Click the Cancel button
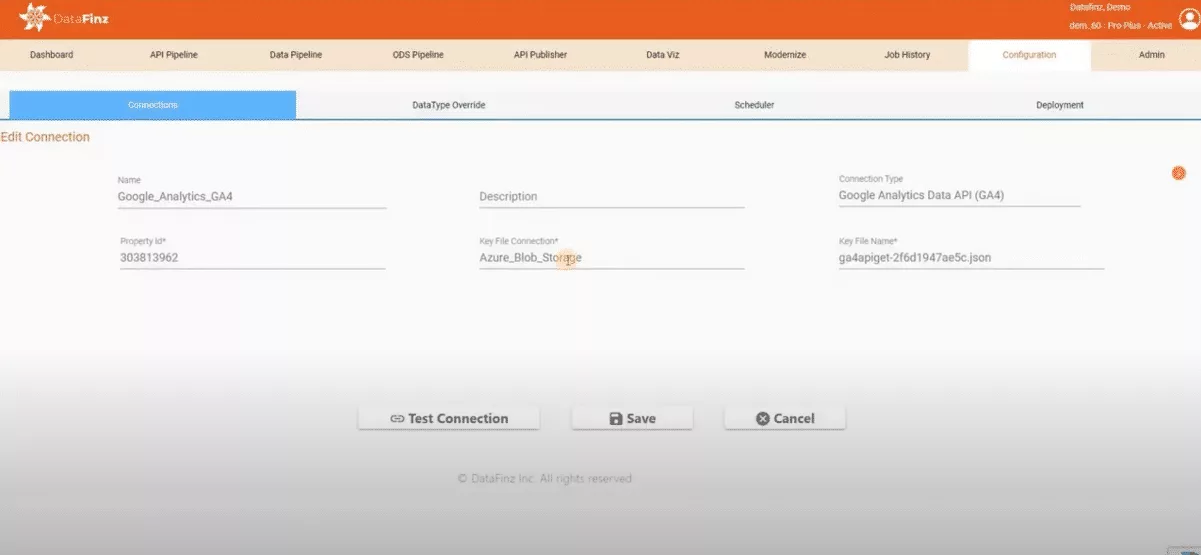This screenshot has height=555, width=1201. (785, 418)
